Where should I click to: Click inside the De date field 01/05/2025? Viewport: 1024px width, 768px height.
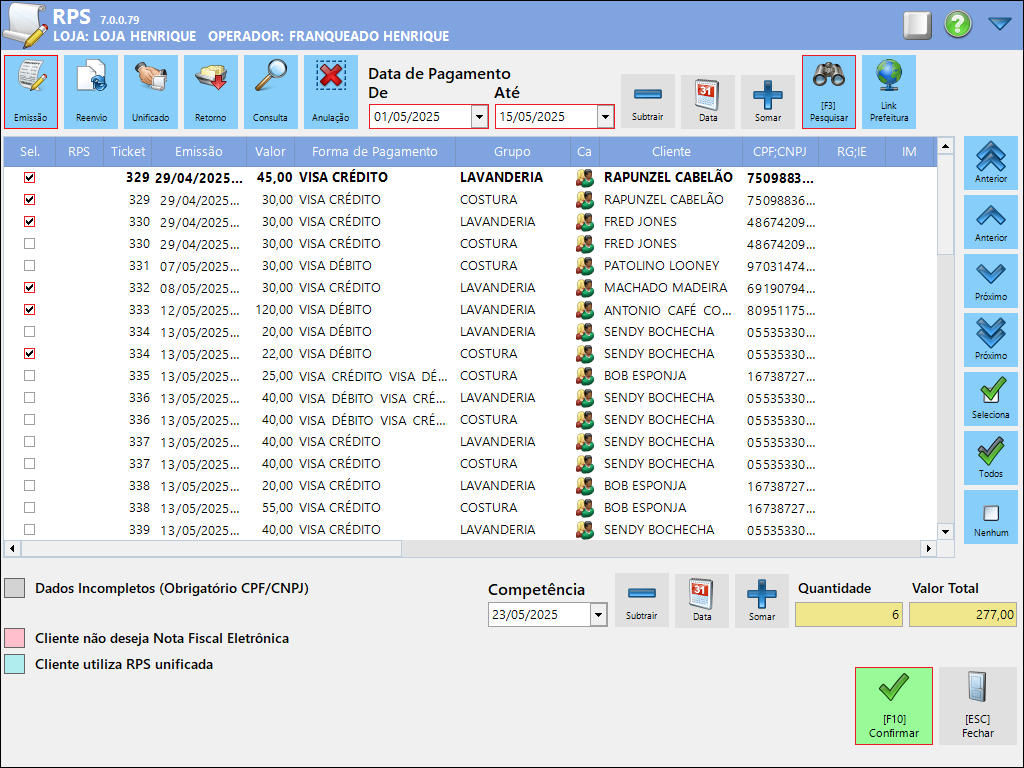[421, 117]
